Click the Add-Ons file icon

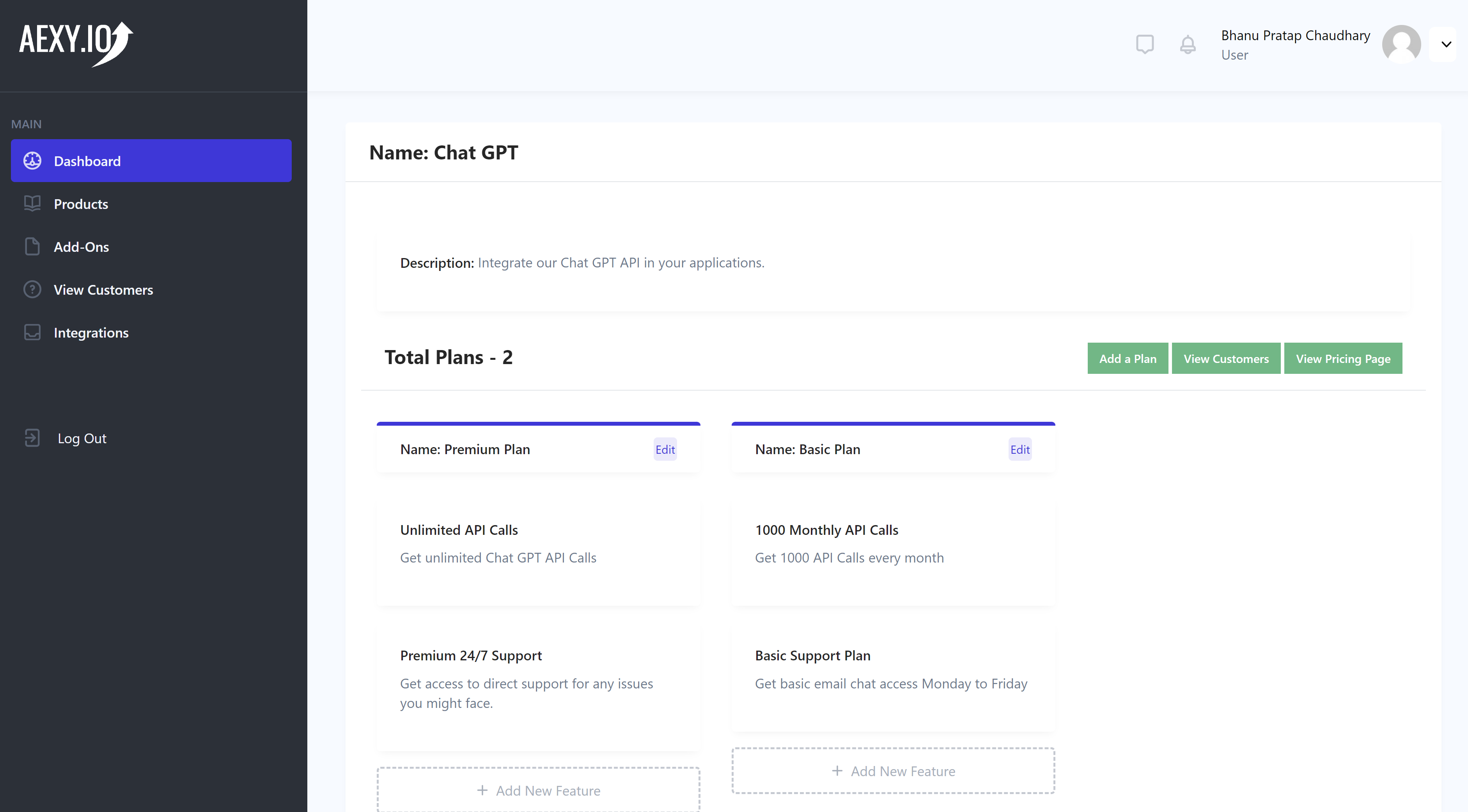pos(32,246)
